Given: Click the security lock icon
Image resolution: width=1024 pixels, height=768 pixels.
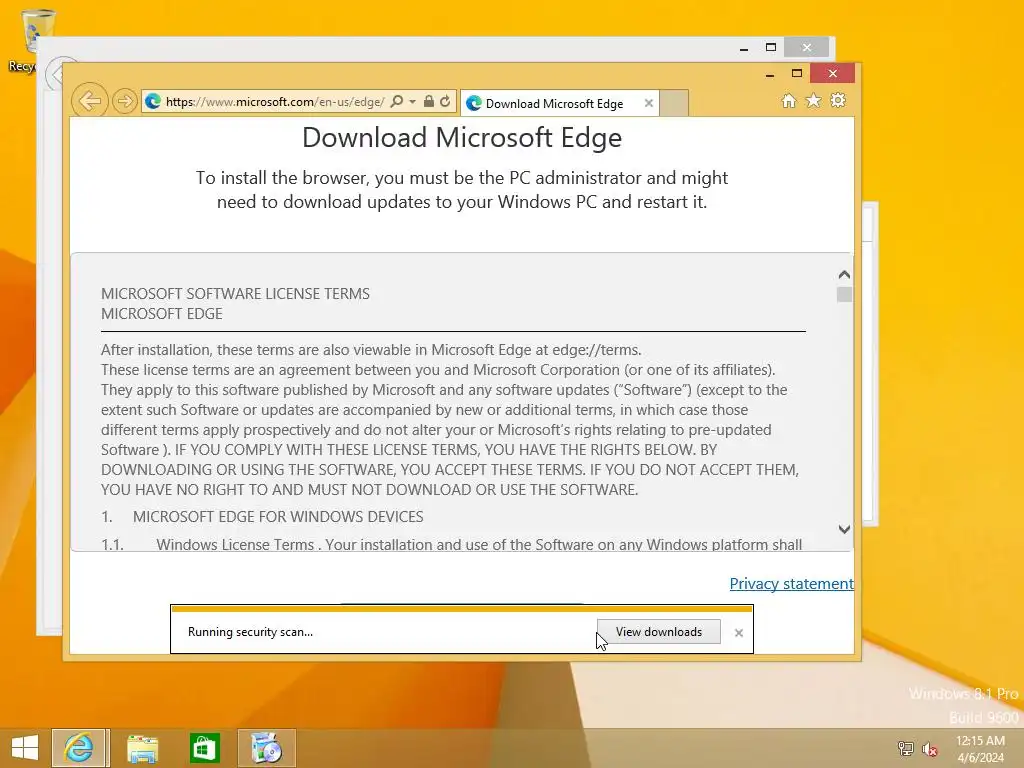Looking at the screenshot, I should [428, 101].
